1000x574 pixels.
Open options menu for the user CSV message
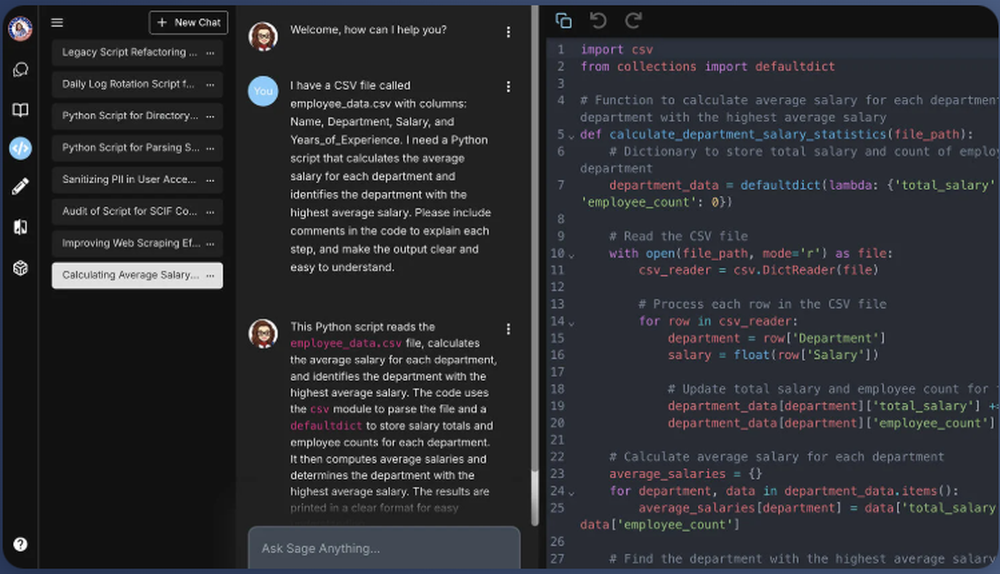(508, 87)
